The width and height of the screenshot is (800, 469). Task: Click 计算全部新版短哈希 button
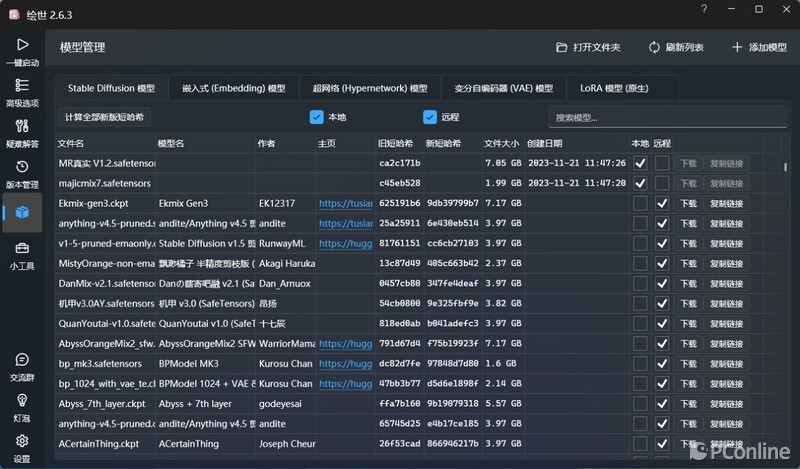[x=104, y=117]
